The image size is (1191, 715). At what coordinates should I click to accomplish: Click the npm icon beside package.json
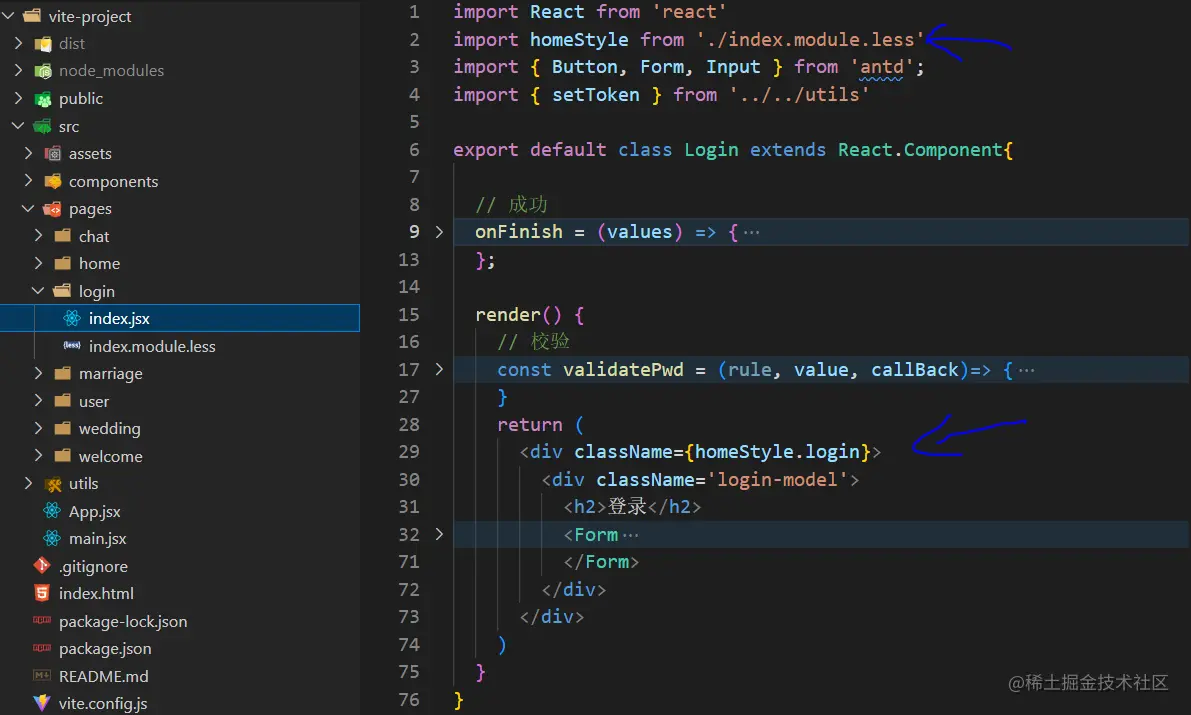42,648
